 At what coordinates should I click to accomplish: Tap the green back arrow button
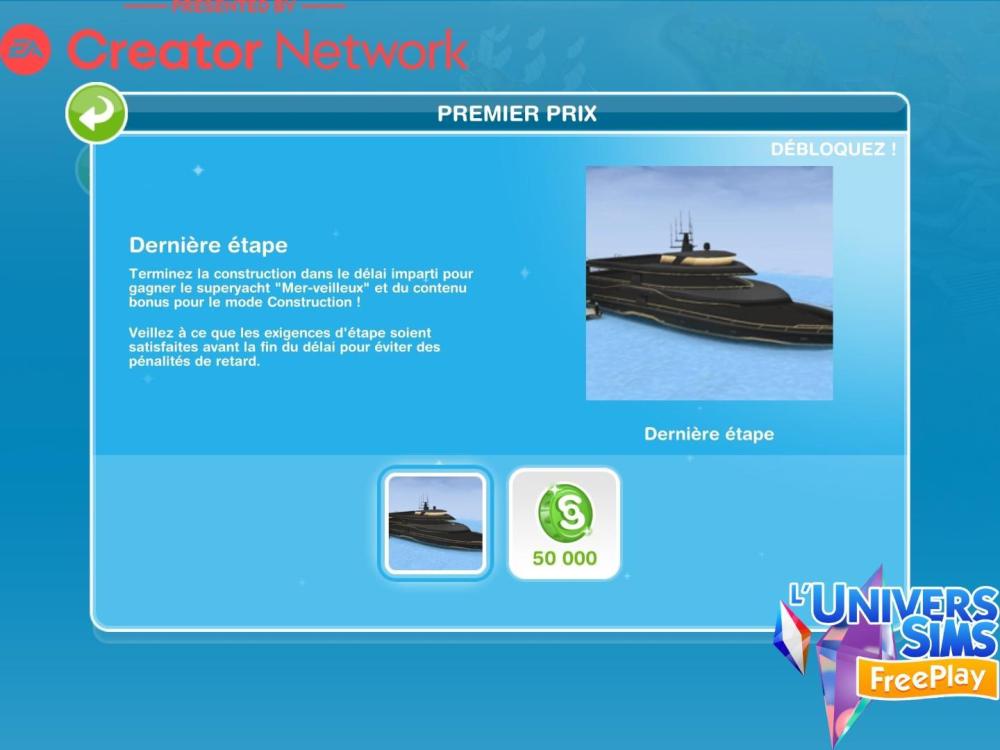coord(97,113)
